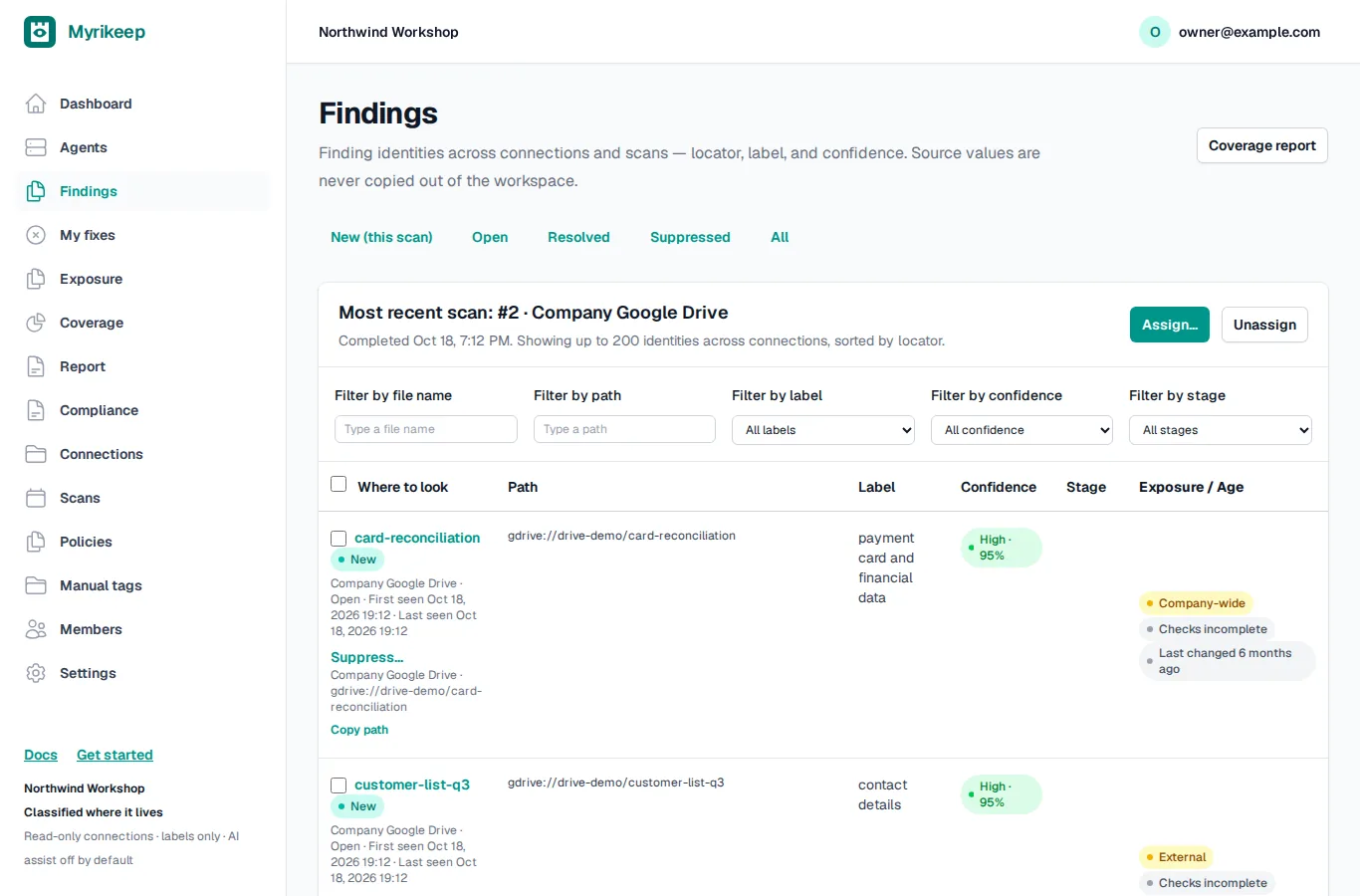Click Suppress… under card-reconciliation

[x=366, y=657]
